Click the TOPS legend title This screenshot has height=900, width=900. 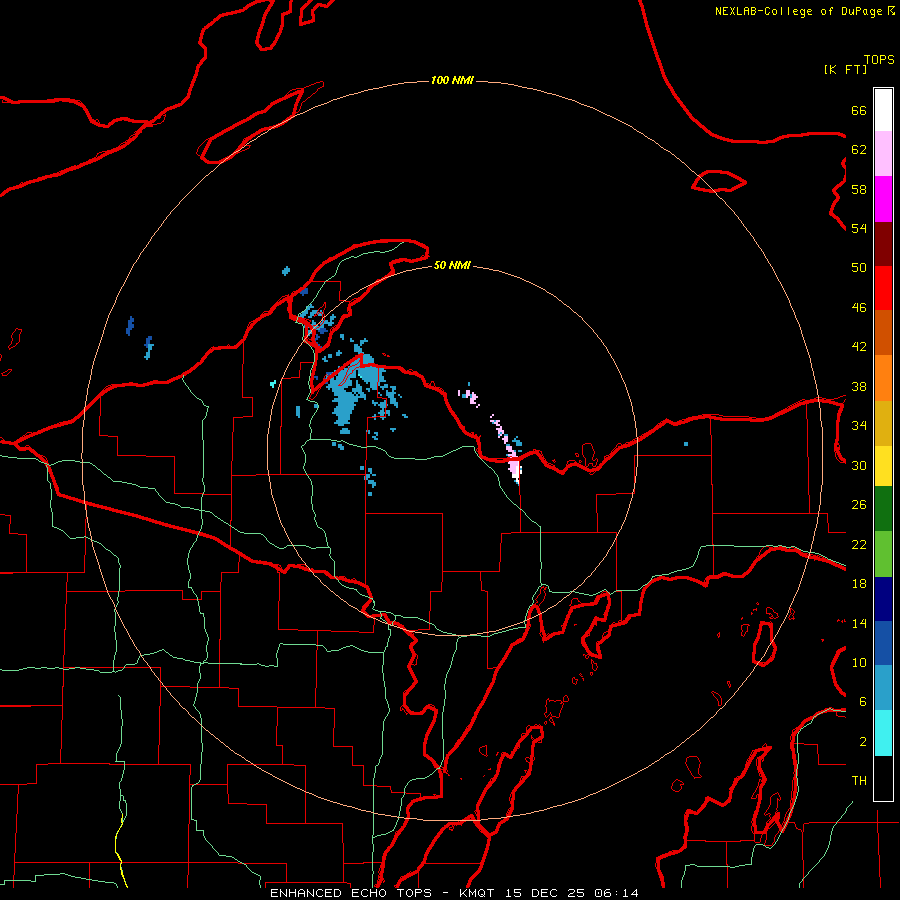pos(879,60)
